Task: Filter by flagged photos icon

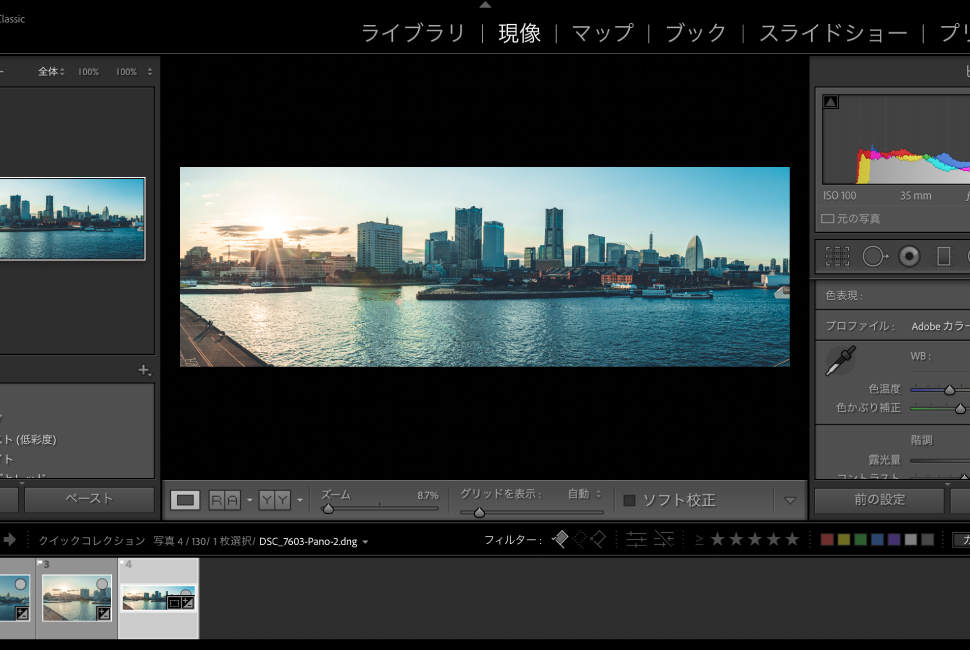Action: [x=560, y=539]
